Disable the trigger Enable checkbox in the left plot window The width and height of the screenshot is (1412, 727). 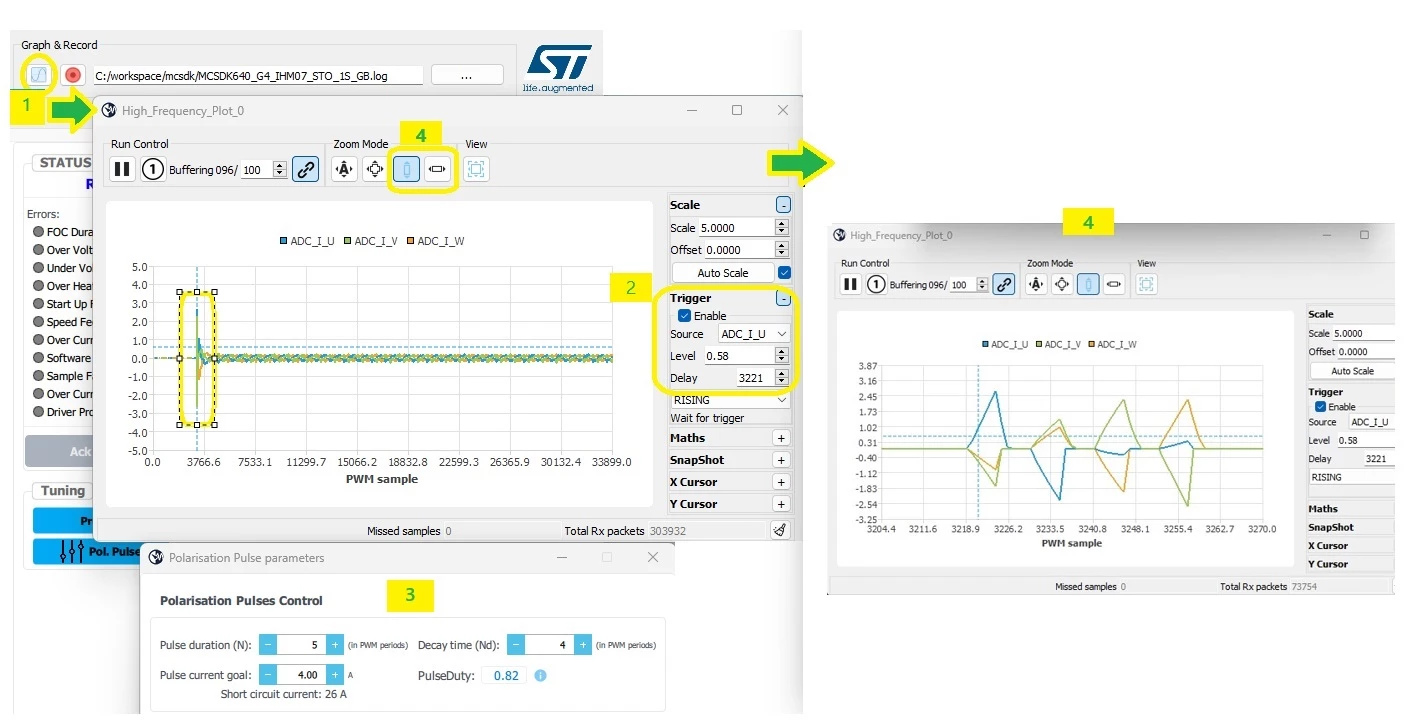click(x=685, y=316)
